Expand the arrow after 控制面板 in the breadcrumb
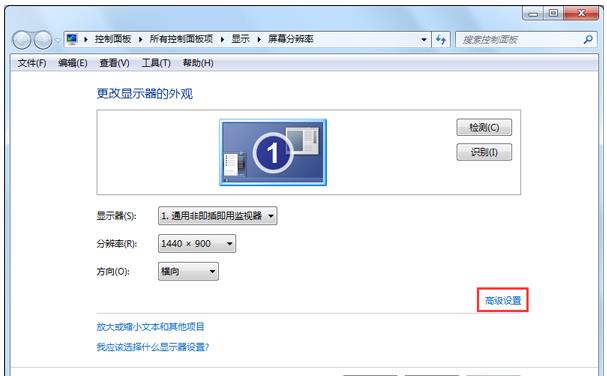 141,39
